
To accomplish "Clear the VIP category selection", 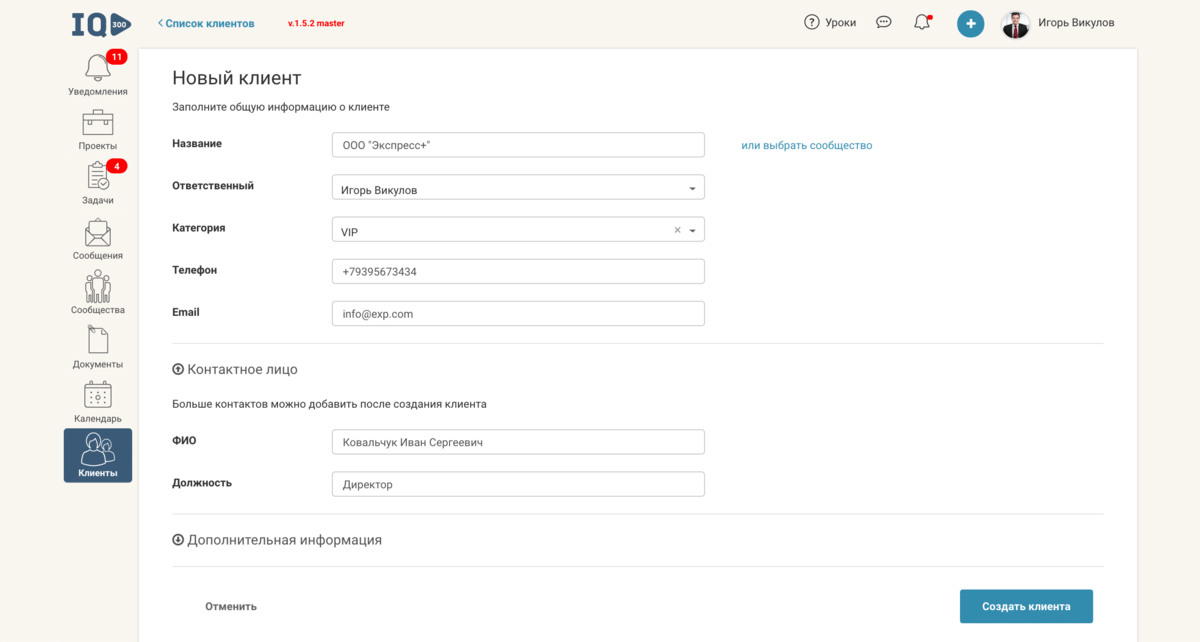I will coord(677,230).
